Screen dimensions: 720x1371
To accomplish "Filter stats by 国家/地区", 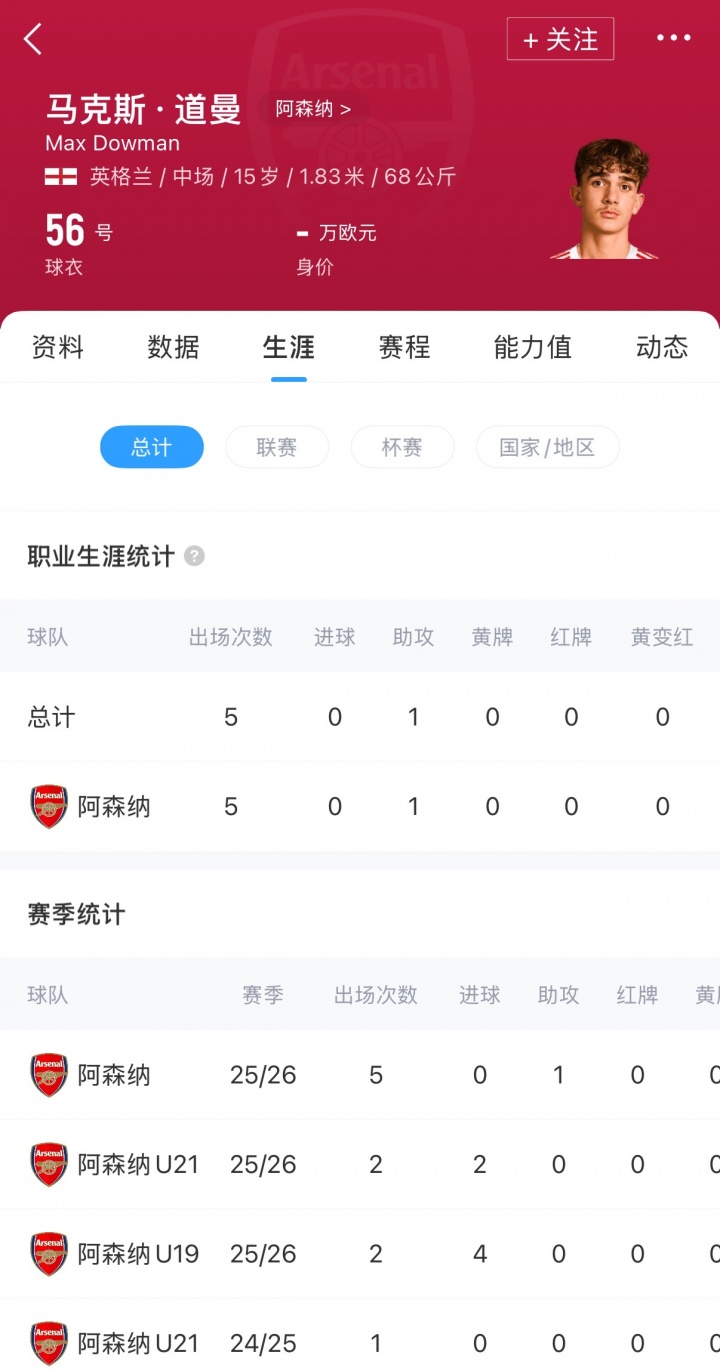I will click(x=547, y=447).
